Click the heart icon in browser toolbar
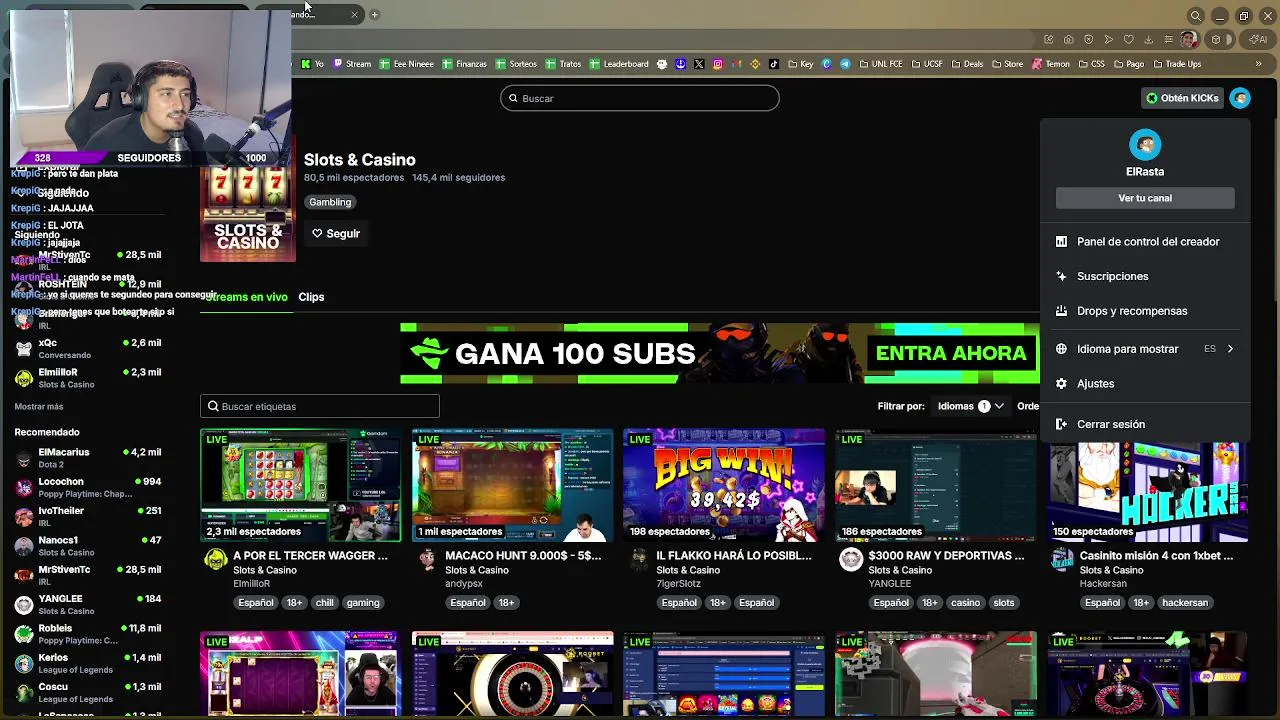 pyautogui.click(x=1129, y=40)
